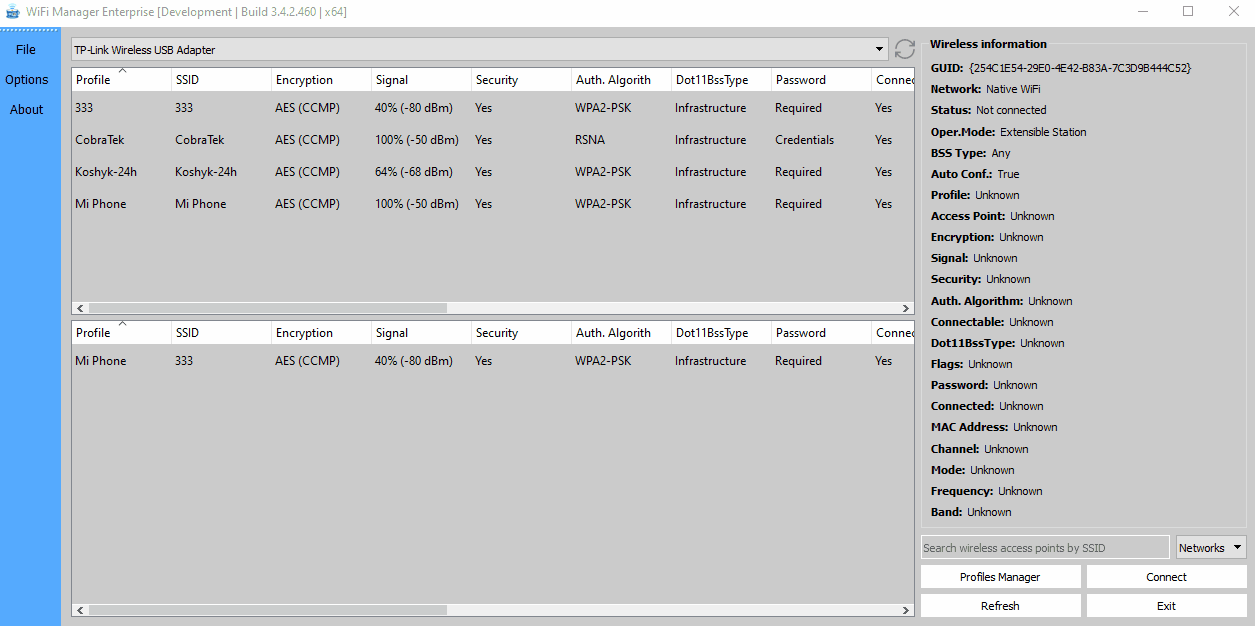Sort lower table by SSID column

pyautogui.click(x=221, y=332)
